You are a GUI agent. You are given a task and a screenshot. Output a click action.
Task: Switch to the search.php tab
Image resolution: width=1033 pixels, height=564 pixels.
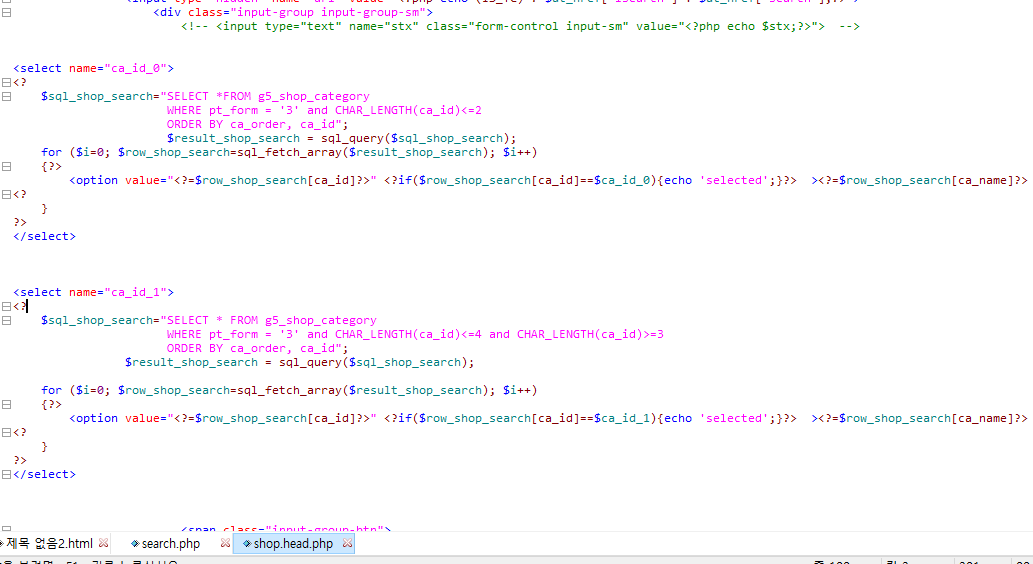click(171, 544)
